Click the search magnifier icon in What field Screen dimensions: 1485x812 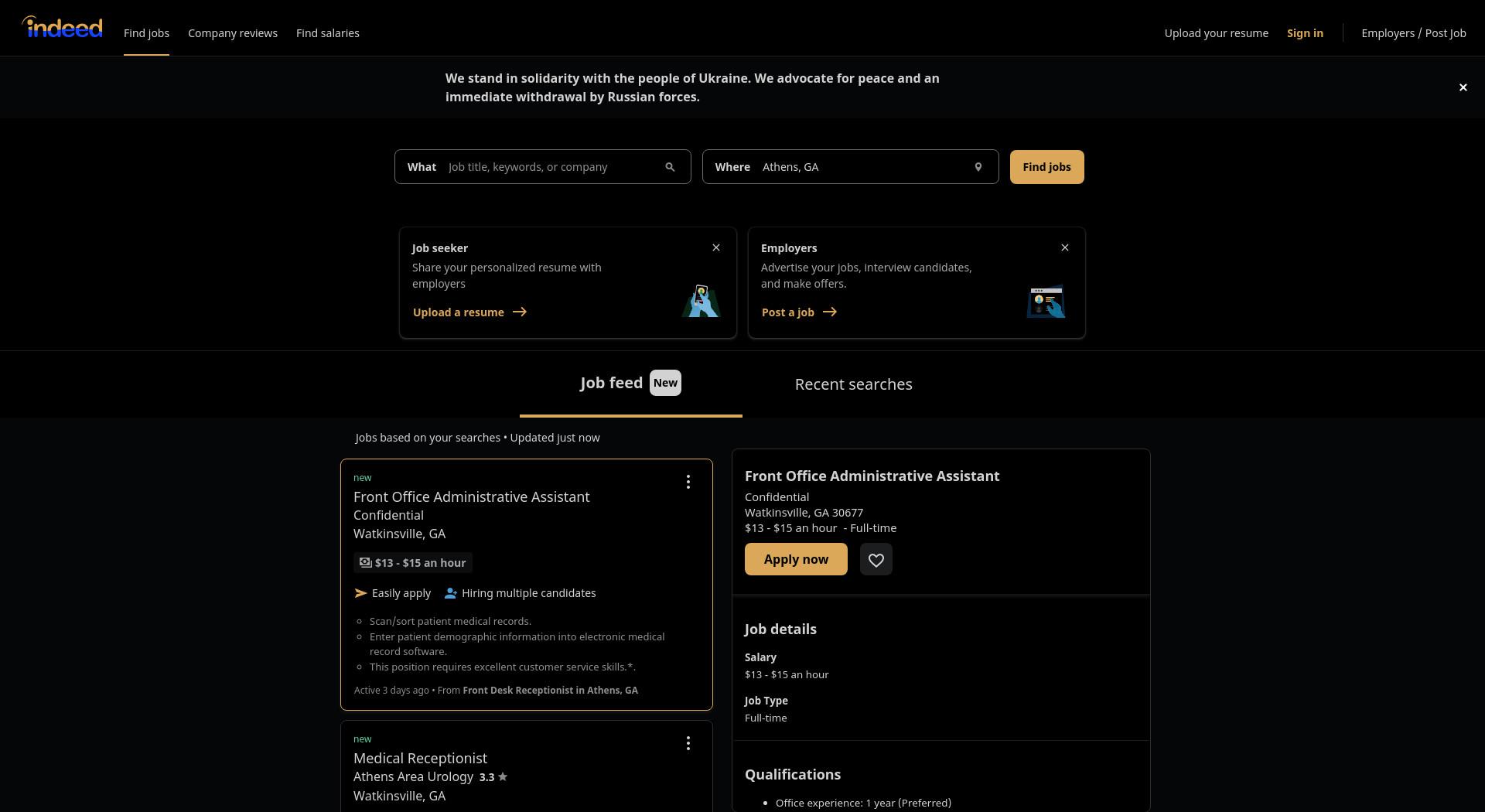point(670,167)
